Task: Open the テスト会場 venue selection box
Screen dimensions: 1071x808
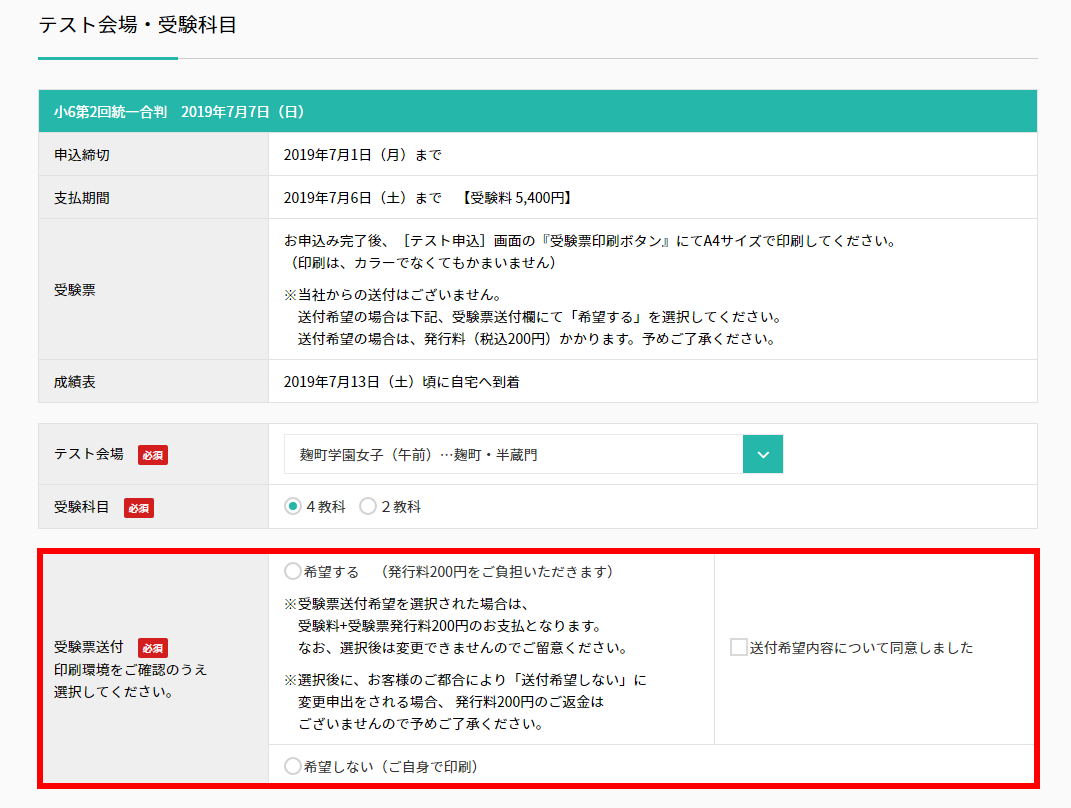Action: [x=513, y=454]
